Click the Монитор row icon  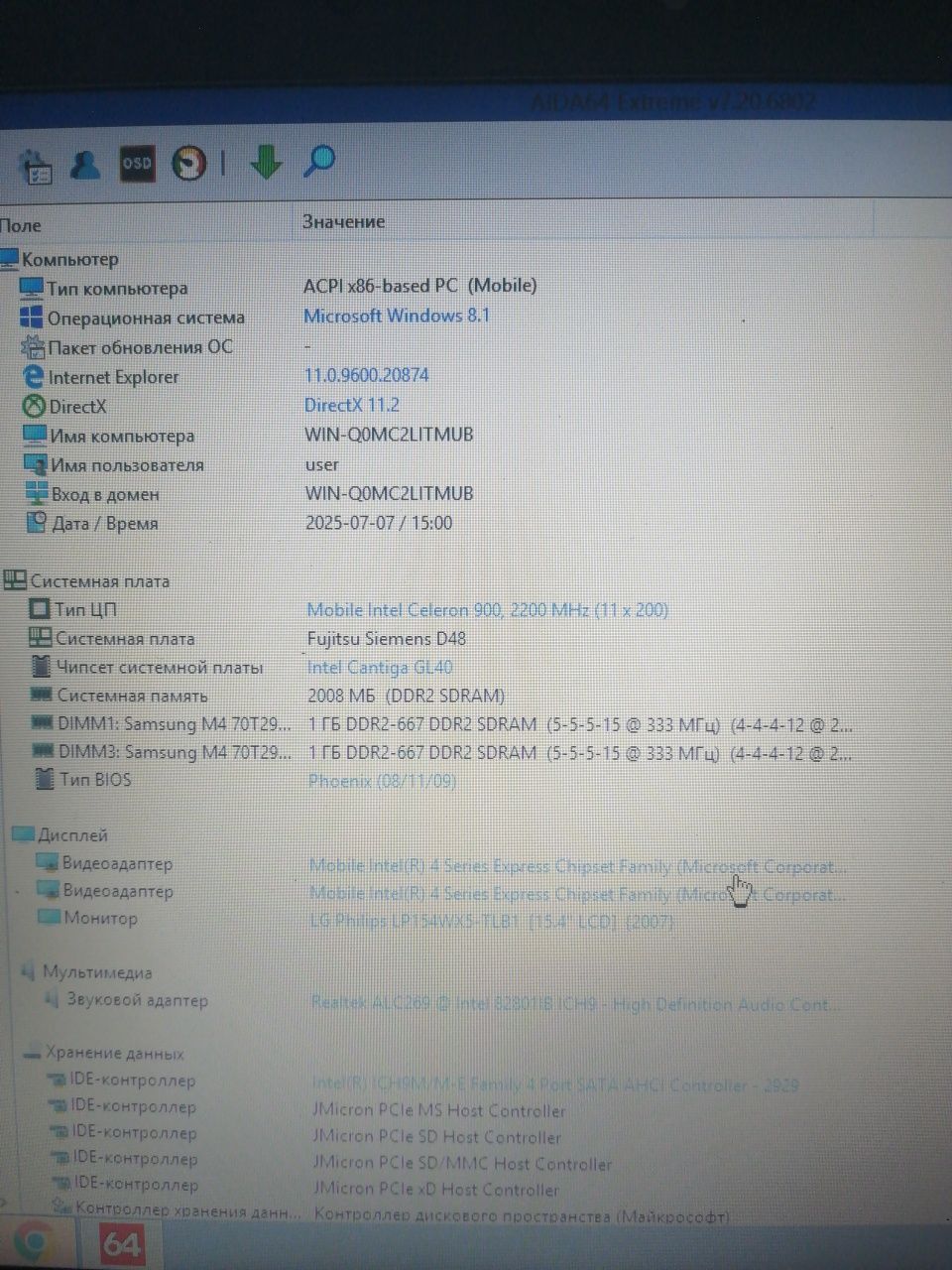point(49,918)
